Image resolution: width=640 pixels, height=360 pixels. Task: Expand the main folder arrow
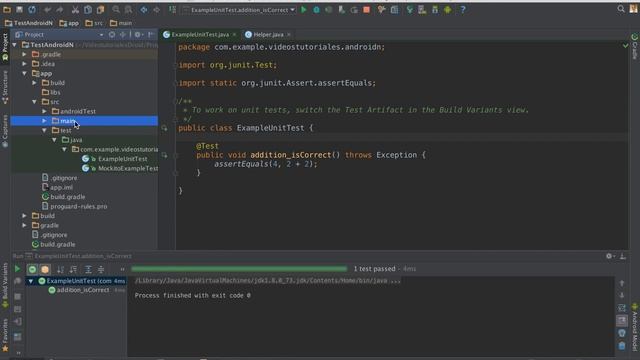pyautogui.click(x=44, y=121)
